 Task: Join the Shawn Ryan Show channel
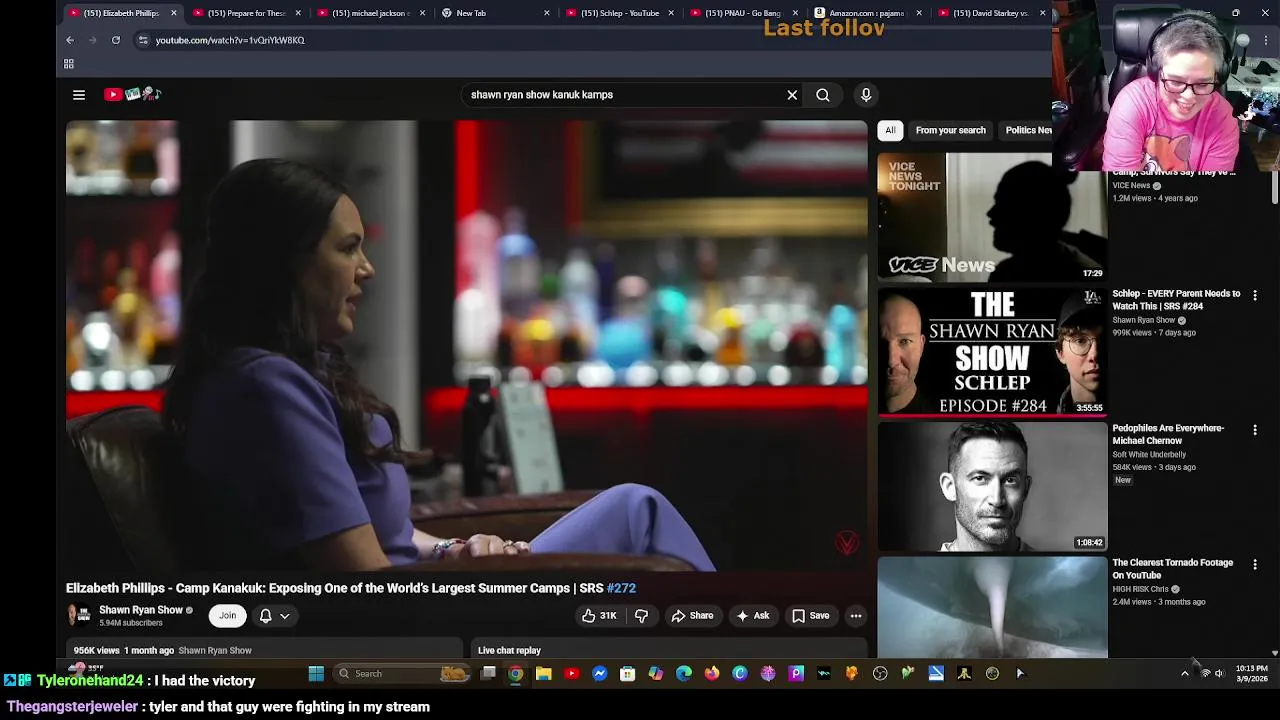click(x=228, y=616)
